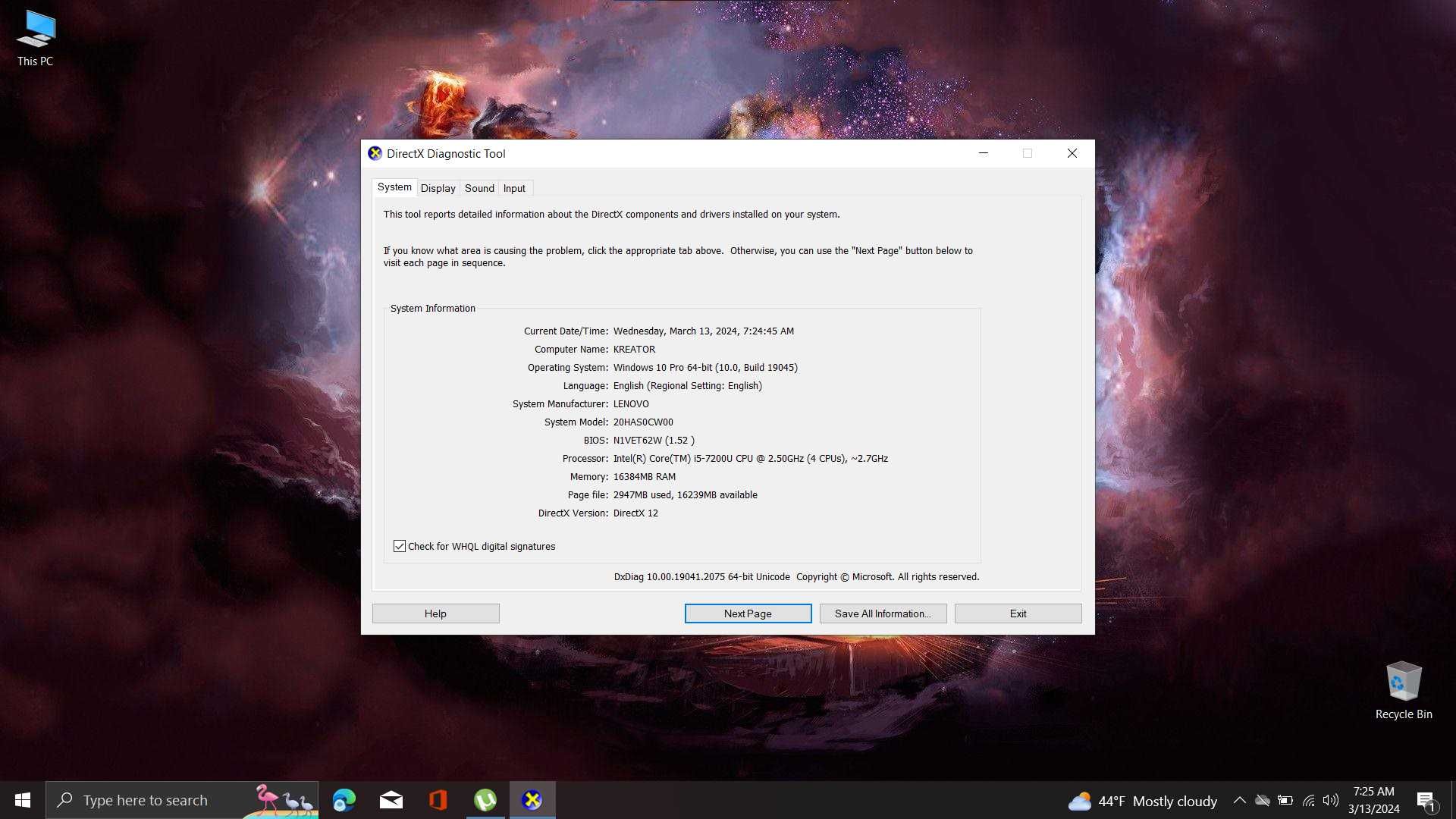Image resolution: width=1456 pixels, height=819 pixels.
Task: Open the Wi-Fi network tray icon
Action: [x=1309, y=800]
